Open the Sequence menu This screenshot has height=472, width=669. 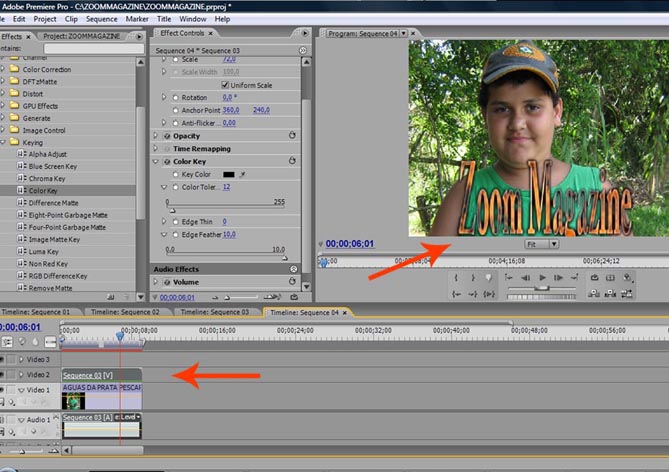(102, 19)
